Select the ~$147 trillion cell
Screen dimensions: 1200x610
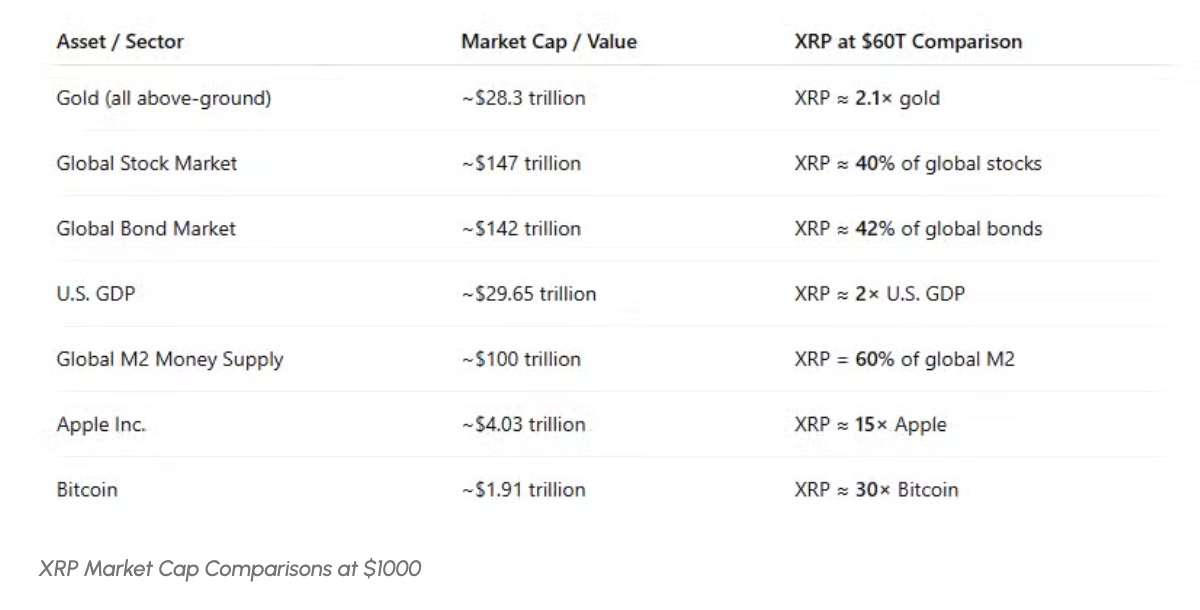coord(521,163)
